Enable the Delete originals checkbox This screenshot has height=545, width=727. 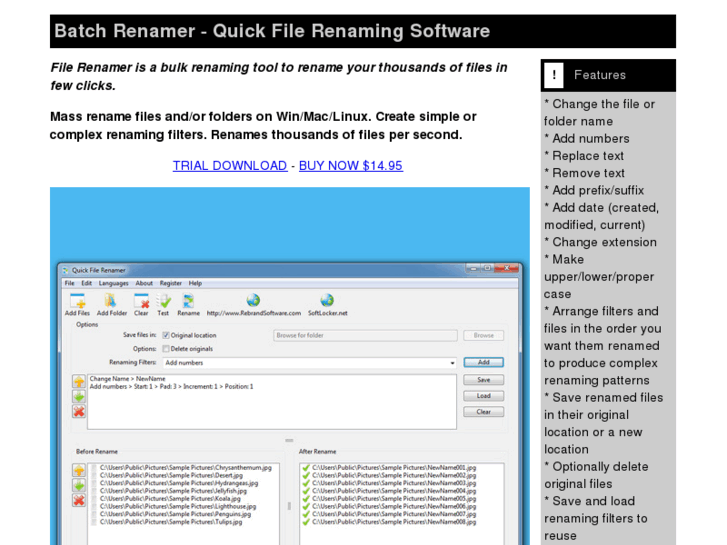point(166,349)
